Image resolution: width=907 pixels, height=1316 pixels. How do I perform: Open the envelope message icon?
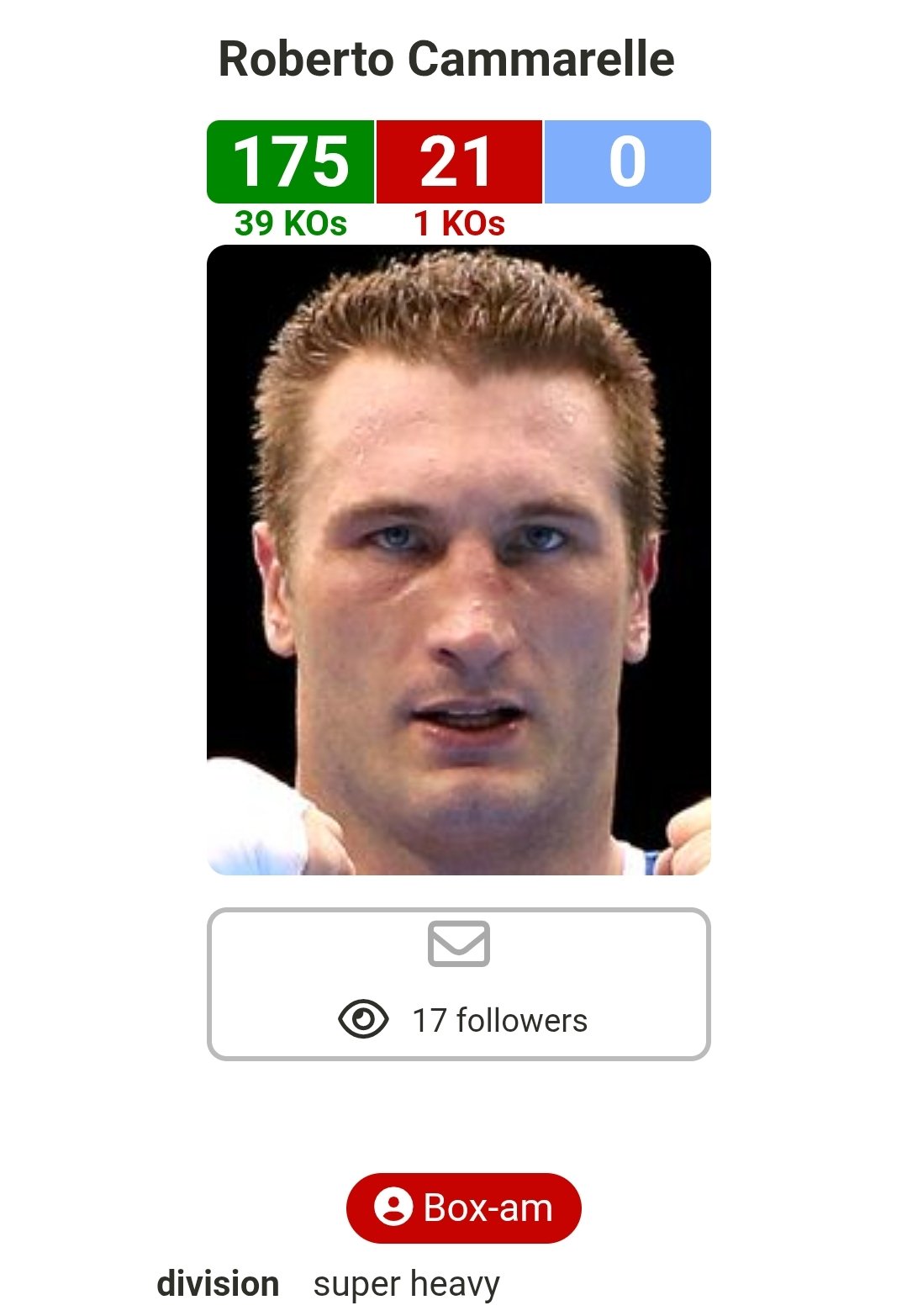tap(458, 943)
